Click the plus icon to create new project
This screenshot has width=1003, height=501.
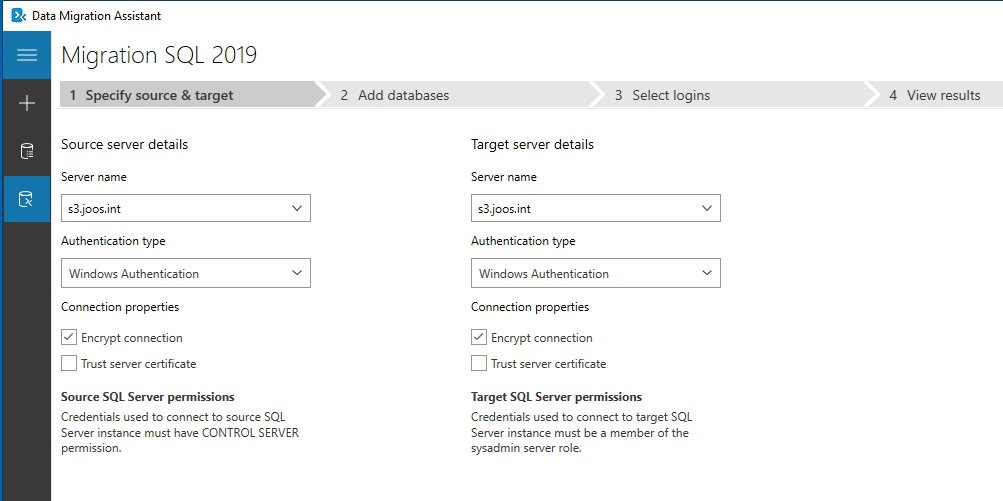(x=27, y=103)
